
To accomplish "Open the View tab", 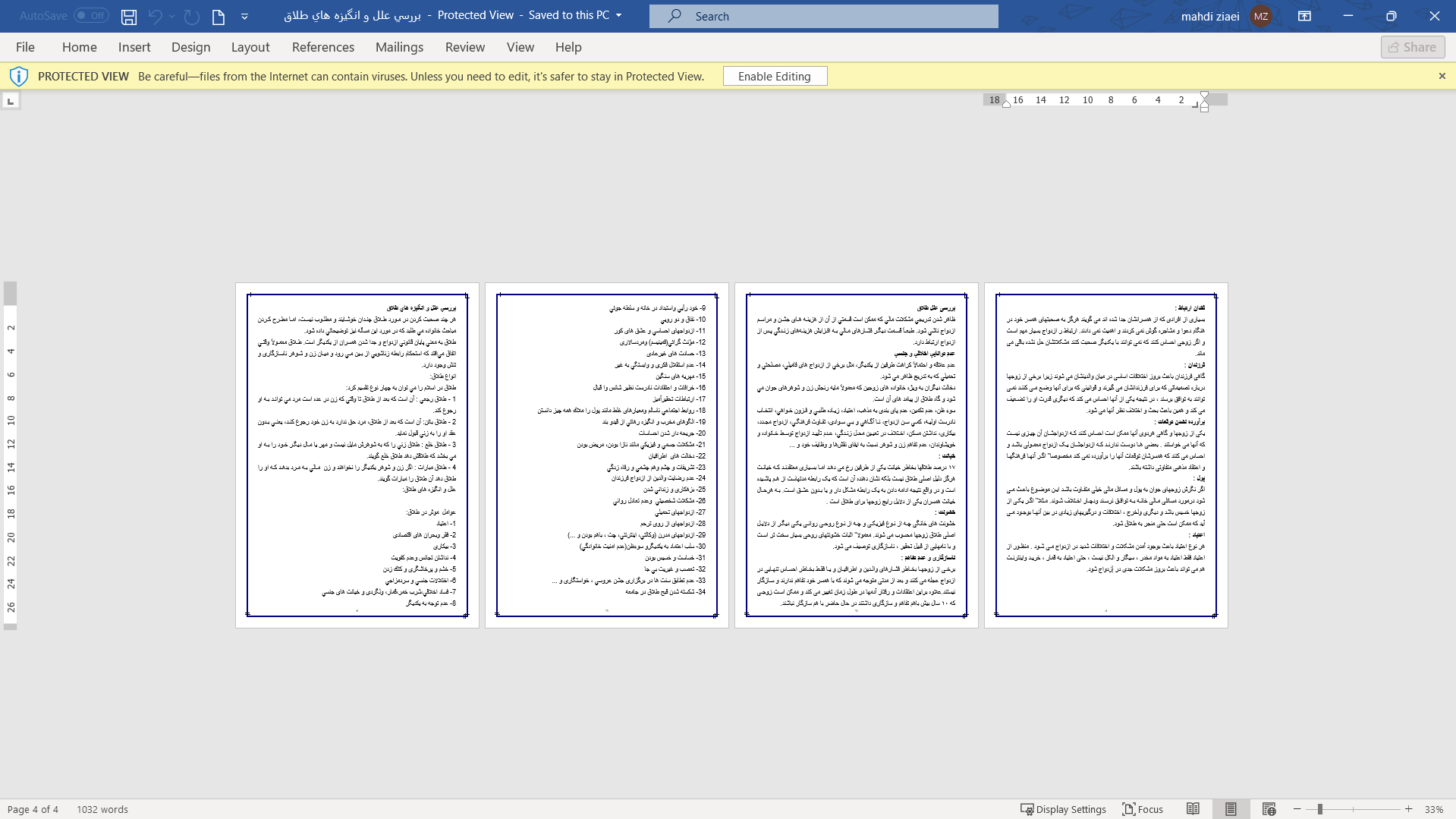I will coord(520,47).
